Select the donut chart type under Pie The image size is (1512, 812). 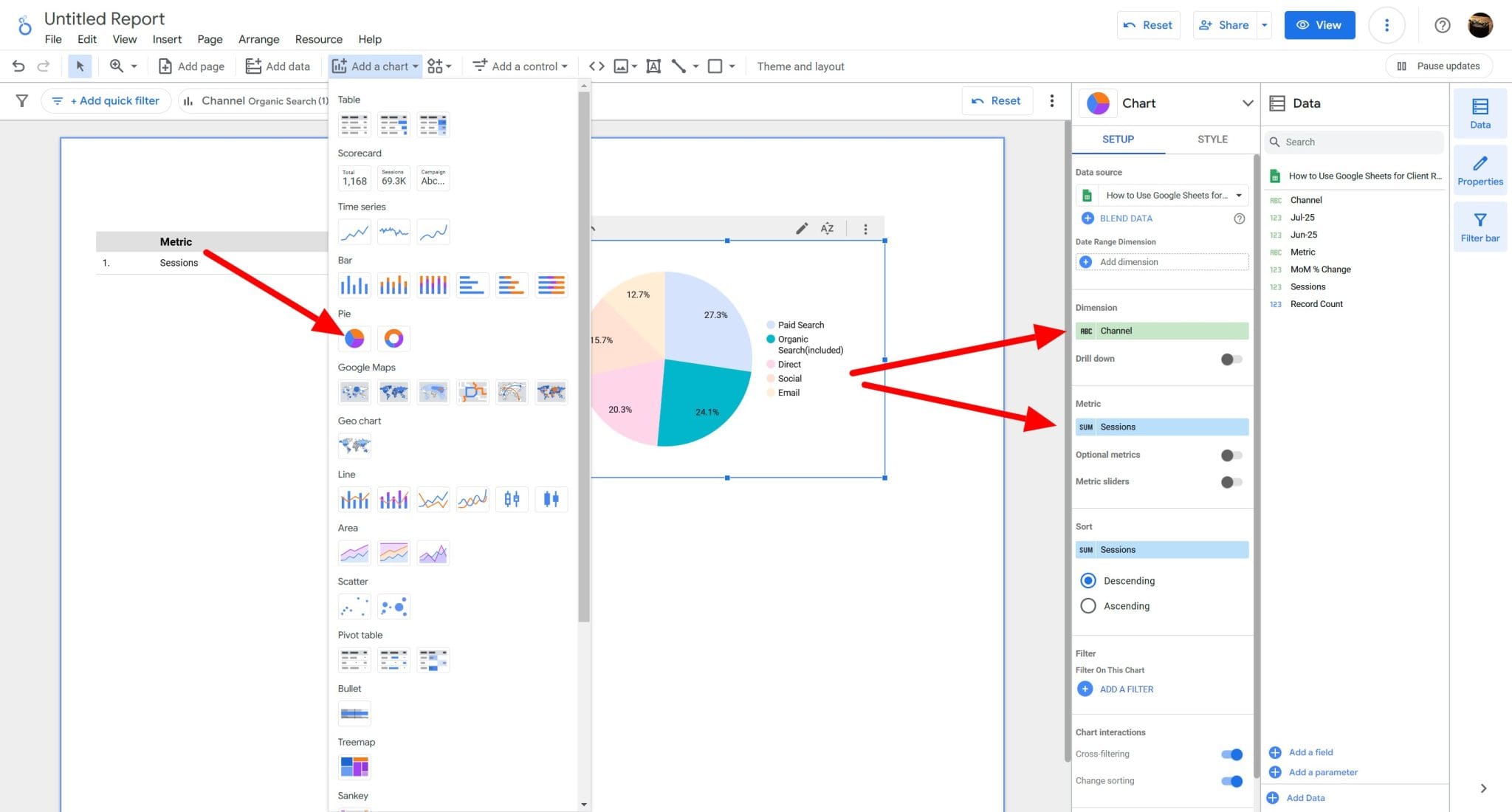394,338
